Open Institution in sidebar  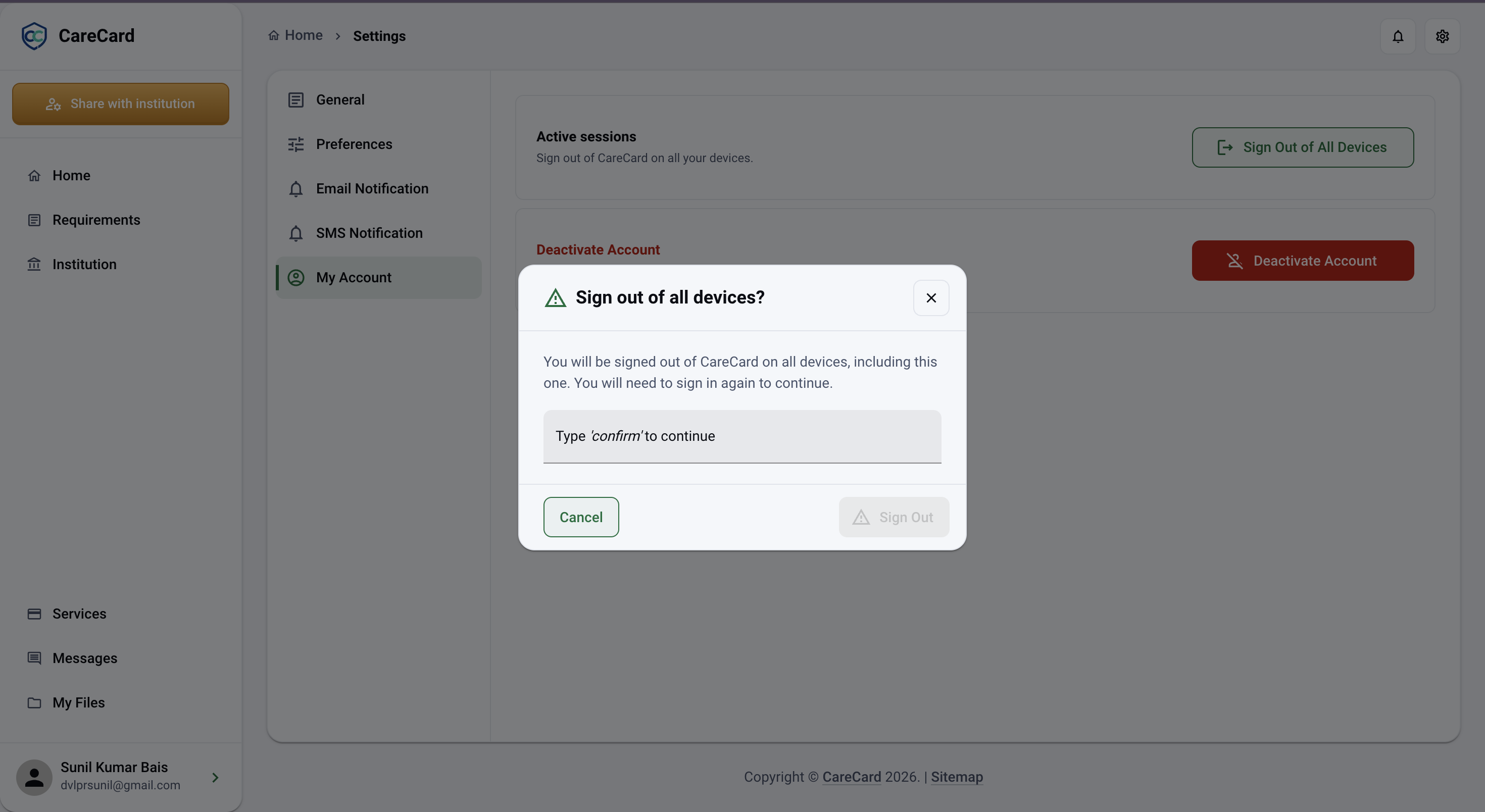pos(121,264)
